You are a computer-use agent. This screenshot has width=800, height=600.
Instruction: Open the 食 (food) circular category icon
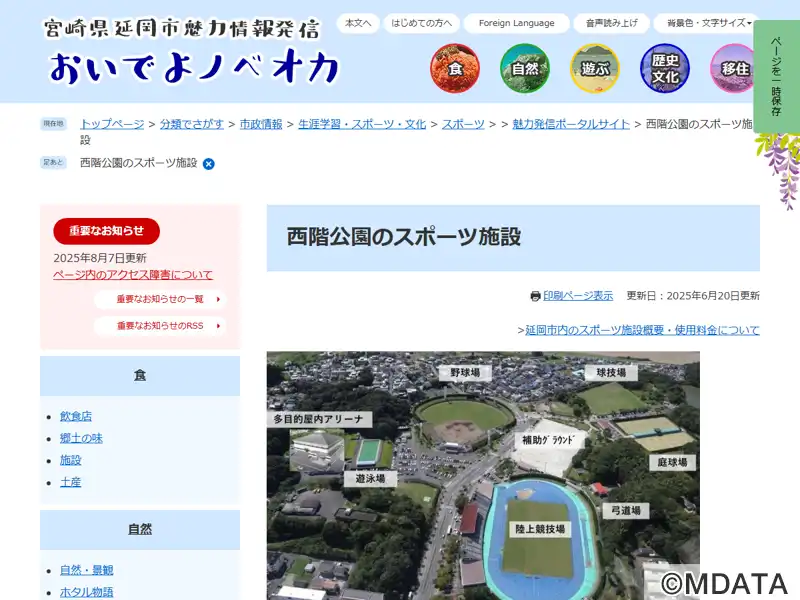pyautogui.click(x=455, y=68)
